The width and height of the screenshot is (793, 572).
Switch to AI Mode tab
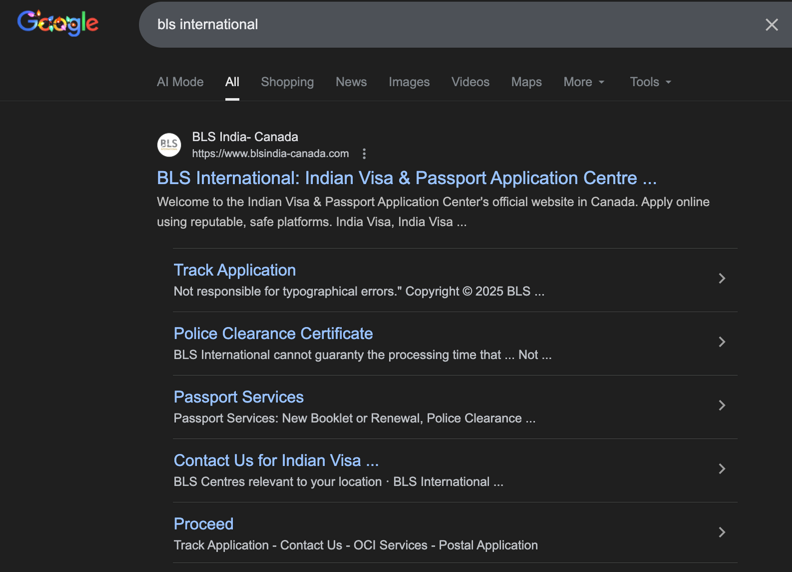click(180, 82)
